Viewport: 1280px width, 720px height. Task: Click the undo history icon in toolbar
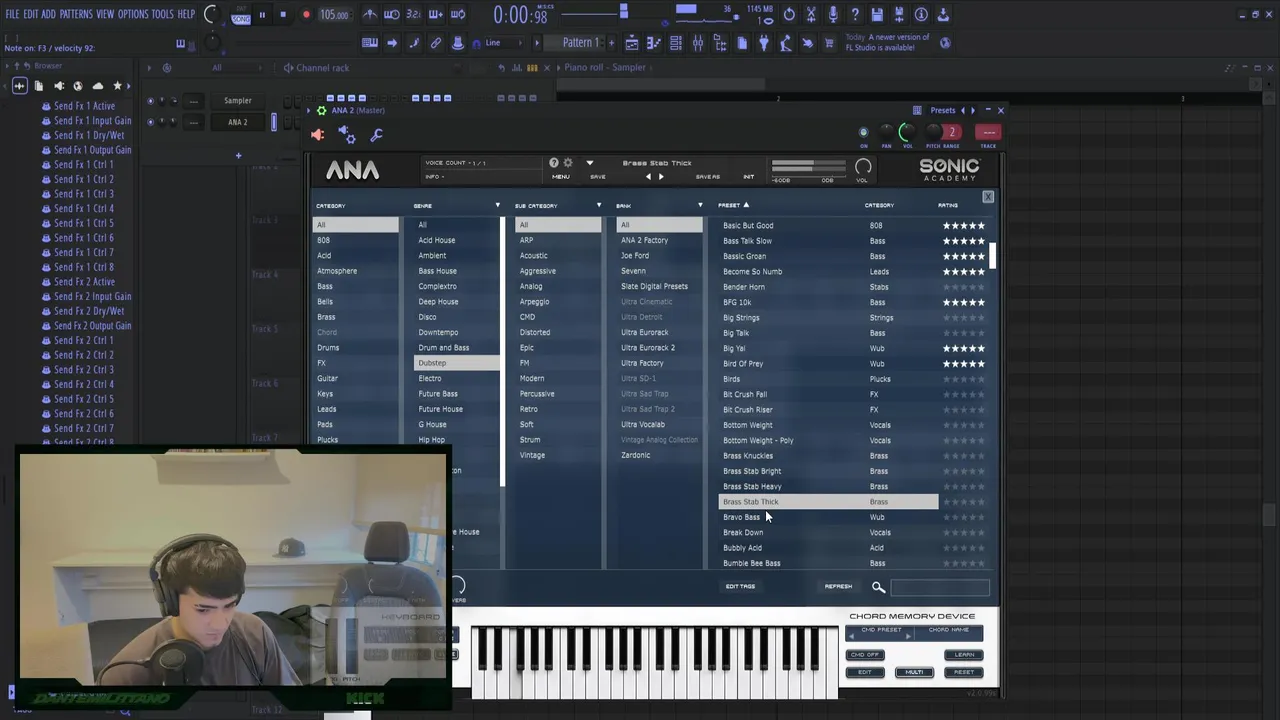click(789, 15)
